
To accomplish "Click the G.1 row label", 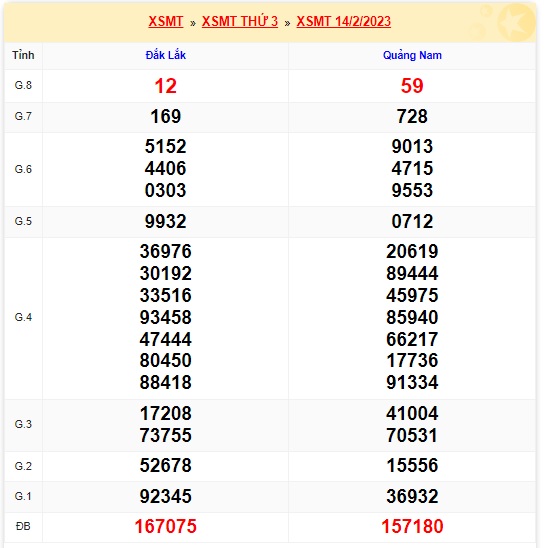I will [x=23, y=496].
